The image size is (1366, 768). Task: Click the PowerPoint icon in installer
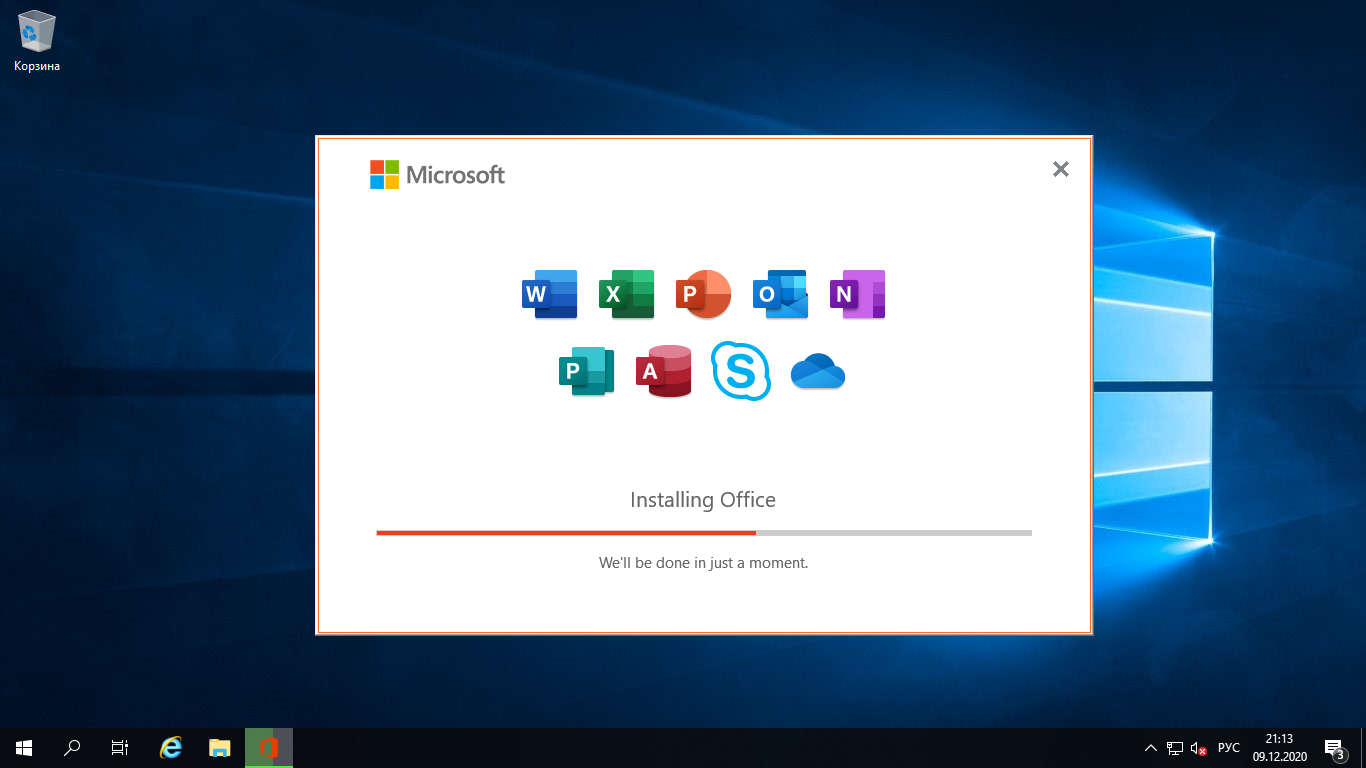[x=703, y=294]
